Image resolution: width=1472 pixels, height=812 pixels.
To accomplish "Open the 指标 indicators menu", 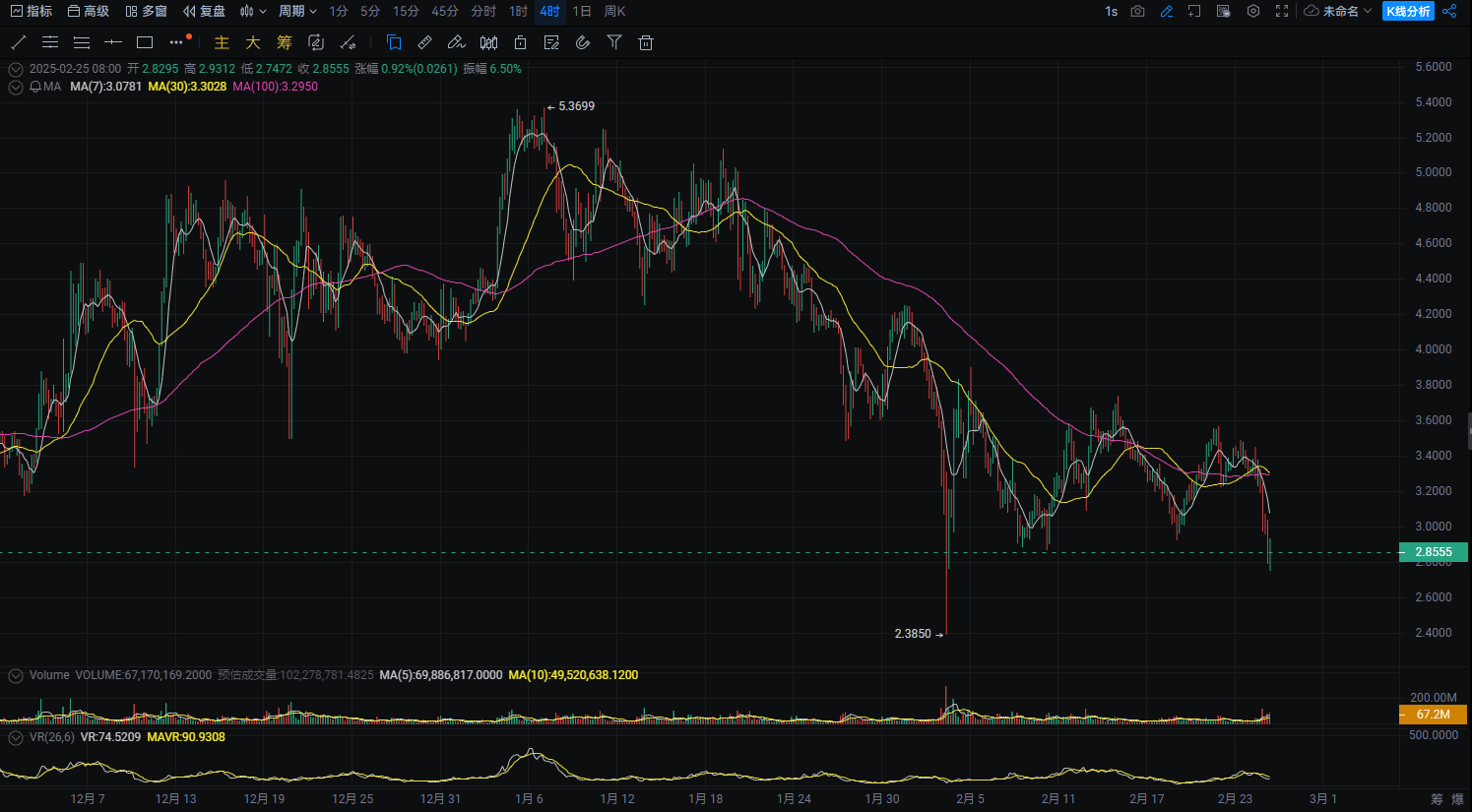I will (32, 11).
